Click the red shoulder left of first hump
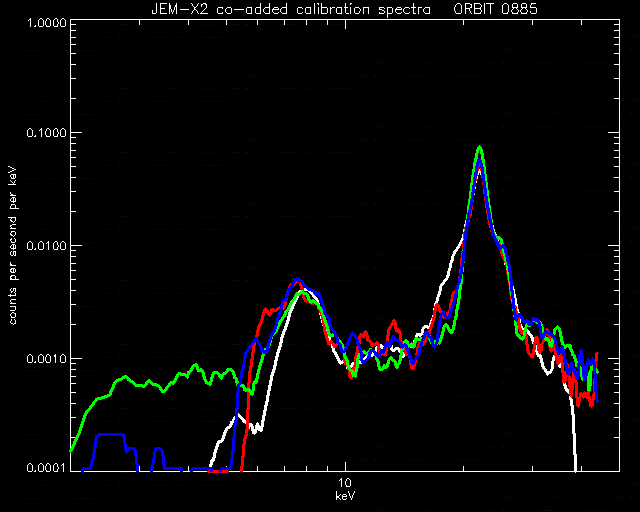 pos(269,311)
